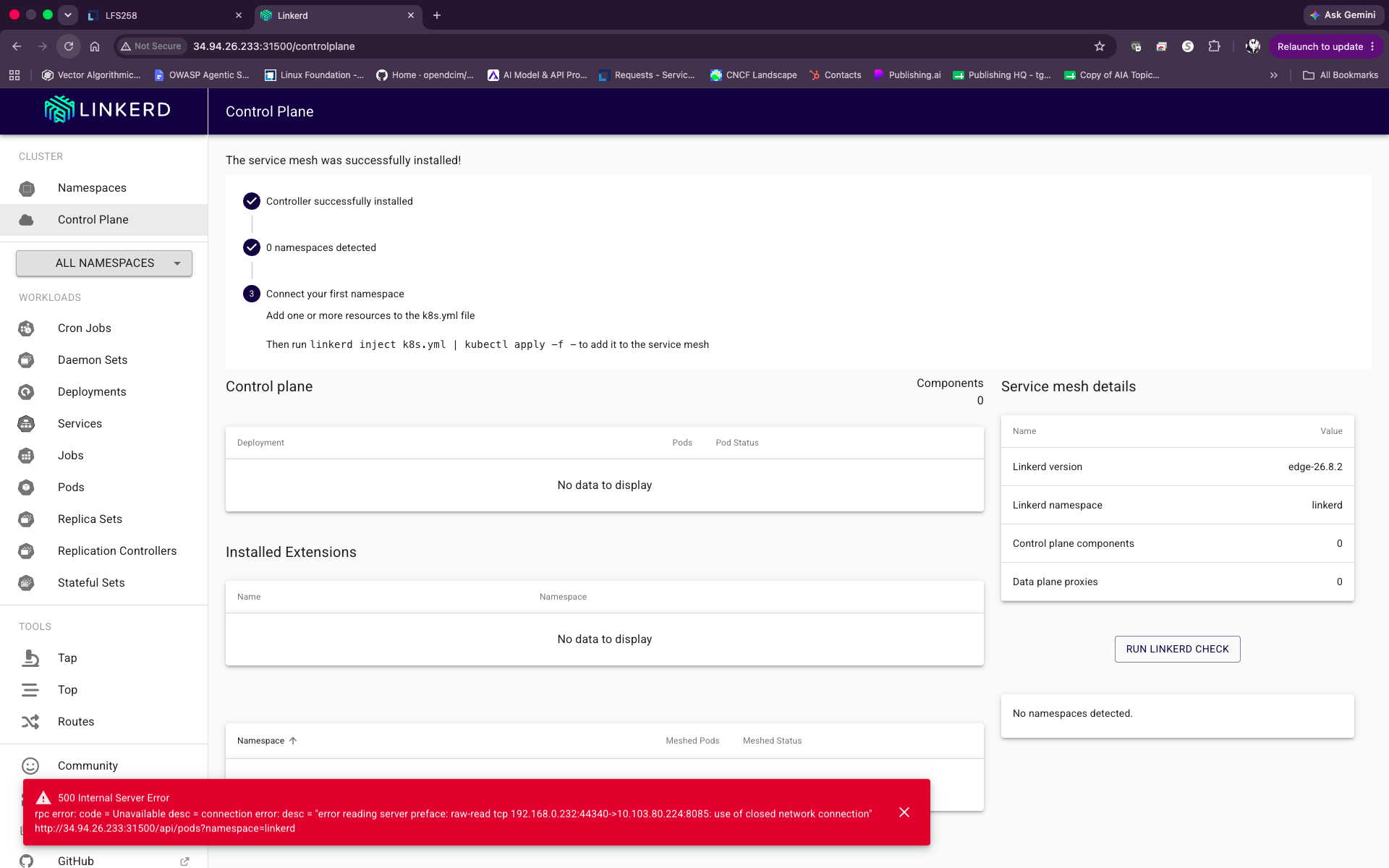This screenshot has width=1389, height=868.
Task: Select the Linkerd browser tab
Action: pyautogui.click(x=338, y=15)
